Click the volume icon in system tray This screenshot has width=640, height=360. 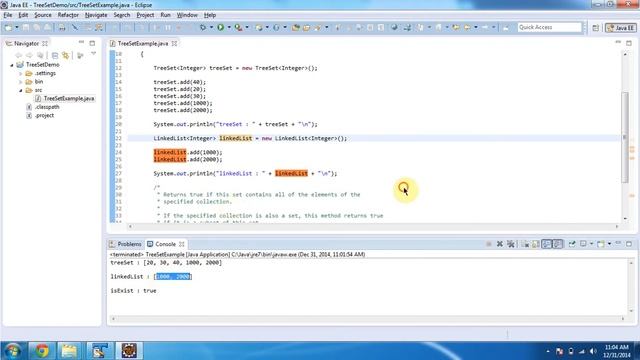pos(593,351)
